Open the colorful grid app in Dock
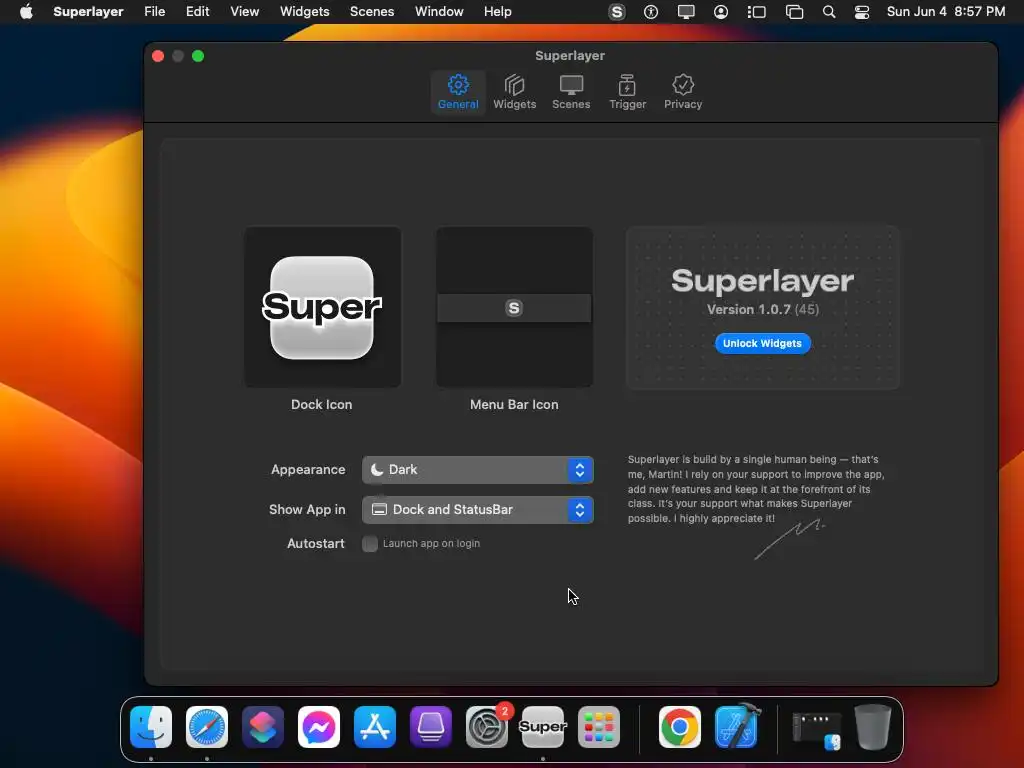The height and width of the screenshot is (768, 1024). (599, 727)
